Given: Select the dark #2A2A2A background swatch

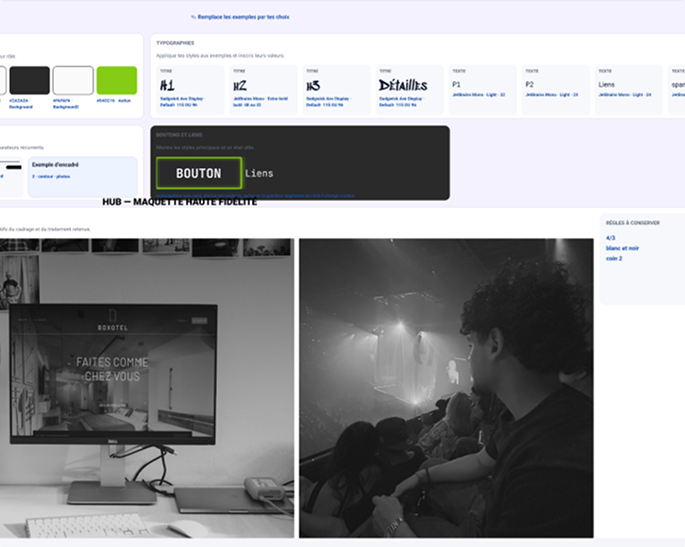Looking at the screenshot, I should (x=29, y=80).
